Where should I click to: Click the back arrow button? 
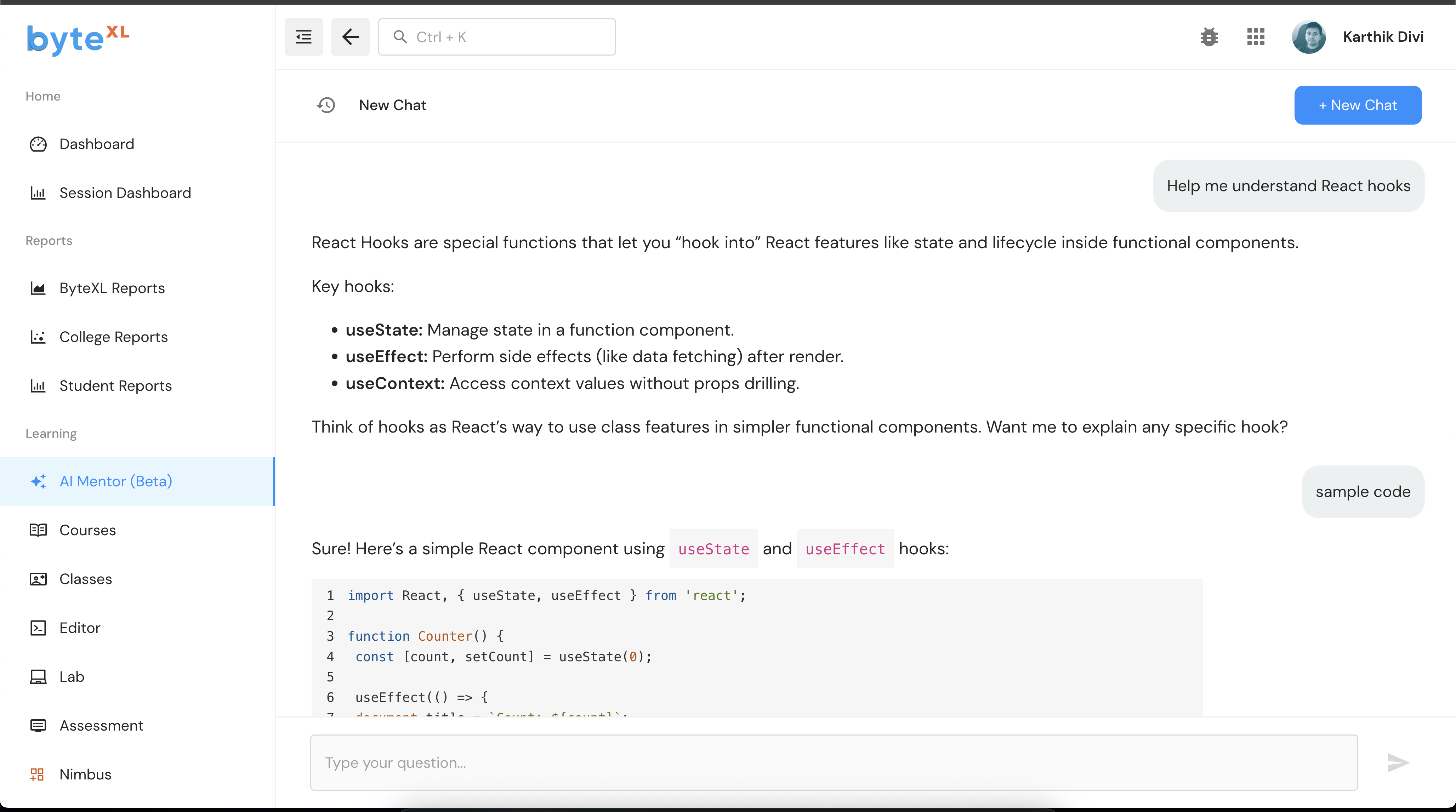click(x=351, y=37)
